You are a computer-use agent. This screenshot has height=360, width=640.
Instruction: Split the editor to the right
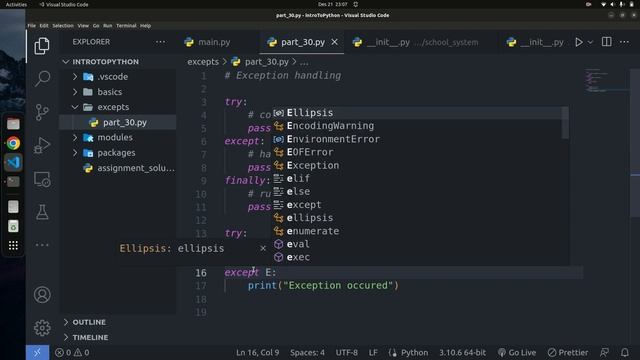click(x=607, y=42)
